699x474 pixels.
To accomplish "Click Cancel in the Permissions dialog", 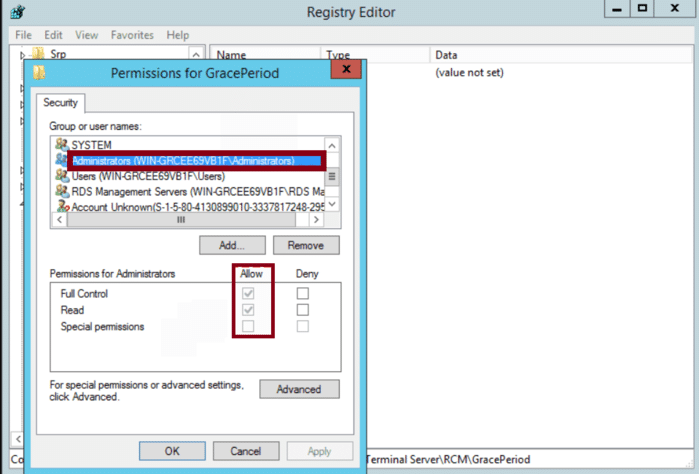I will pyautogui.click(x=246, y=451).
